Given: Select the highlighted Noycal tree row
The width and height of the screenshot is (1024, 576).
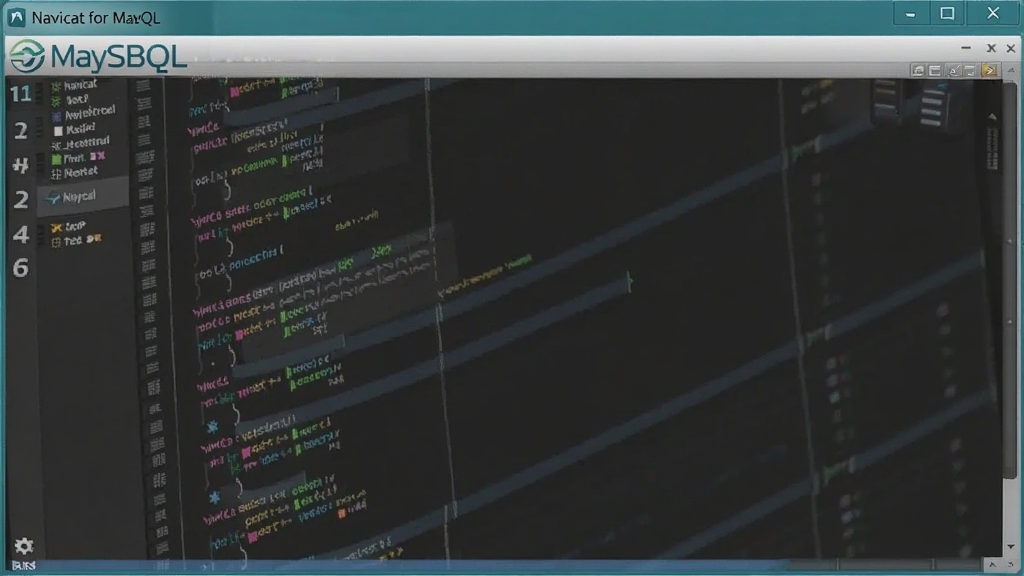Looking at the screenshot, I should [x=83, y=196].
